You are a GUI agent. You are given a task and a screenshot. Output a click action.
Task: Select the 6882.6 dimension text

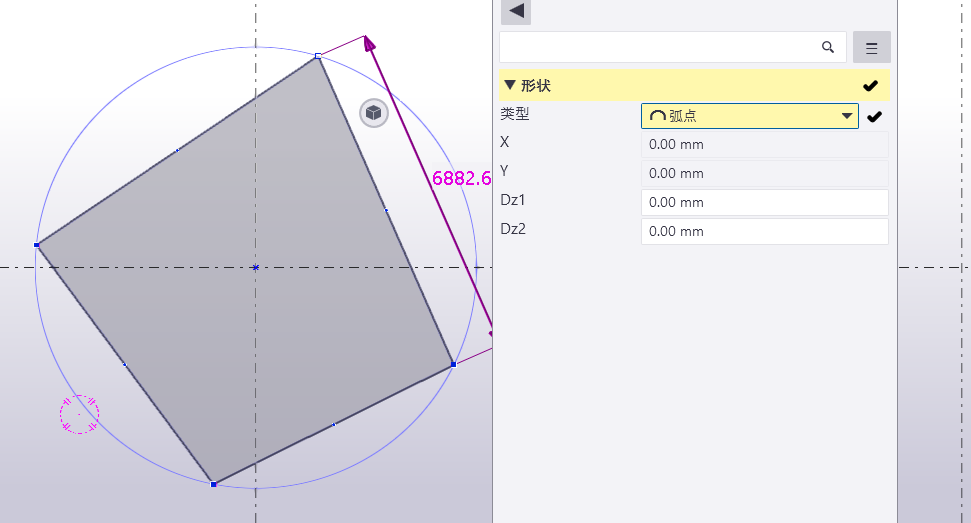pyautogui.click(x=461, y=178)
